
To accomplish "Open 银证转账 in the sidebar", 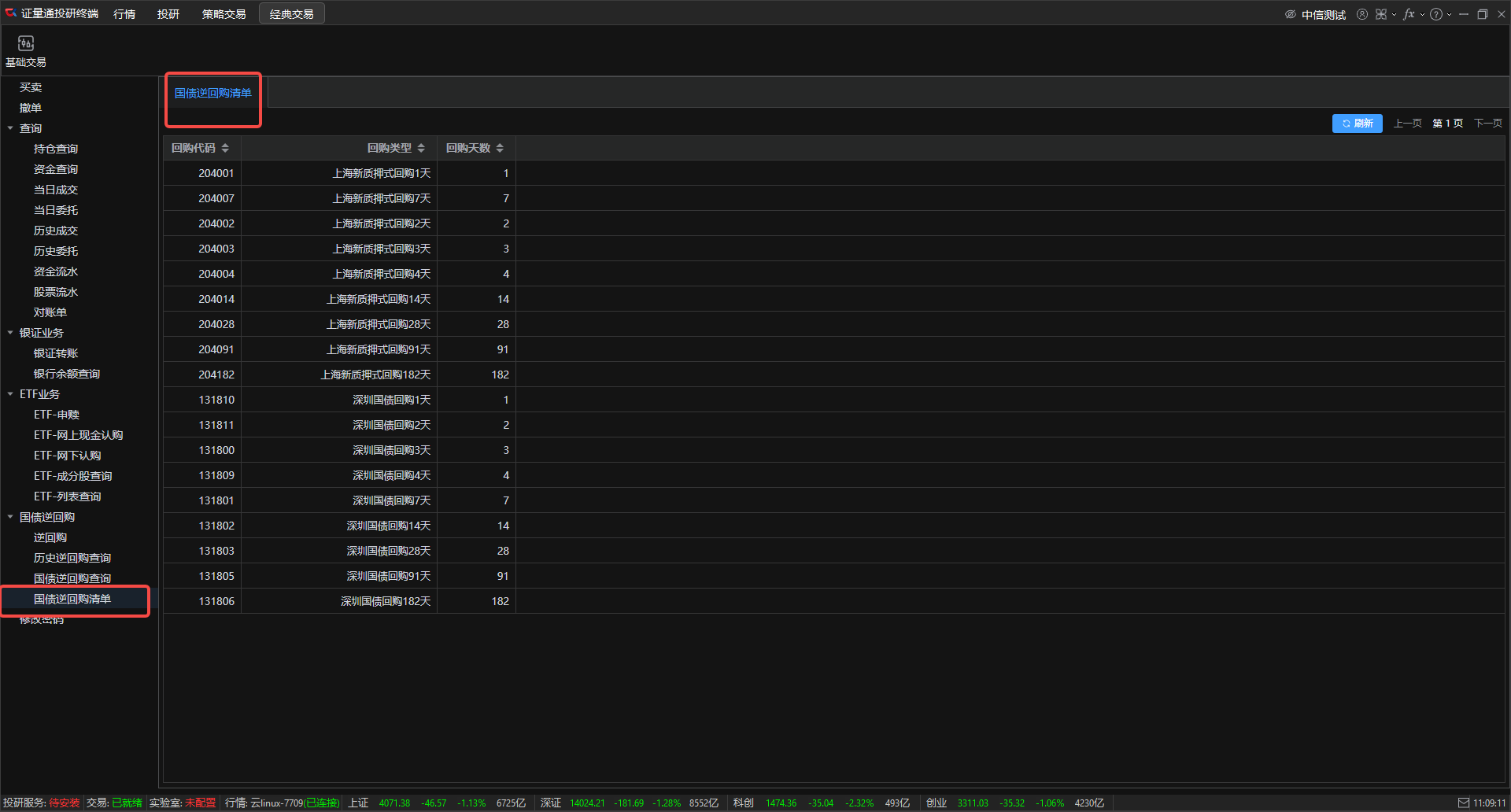I will point(56,353).
